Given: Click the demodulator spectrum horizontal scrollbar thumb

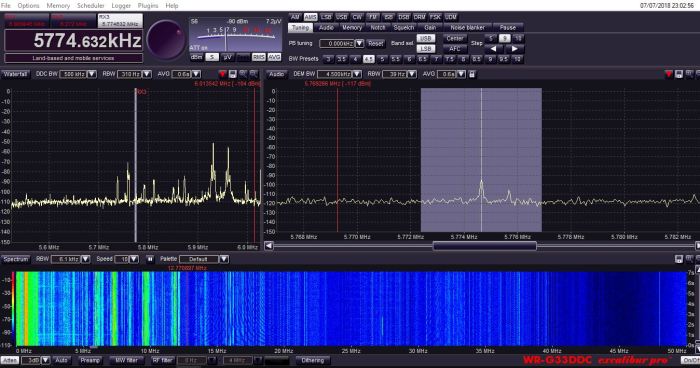Looking at the screenshot, I should (484, 246).
